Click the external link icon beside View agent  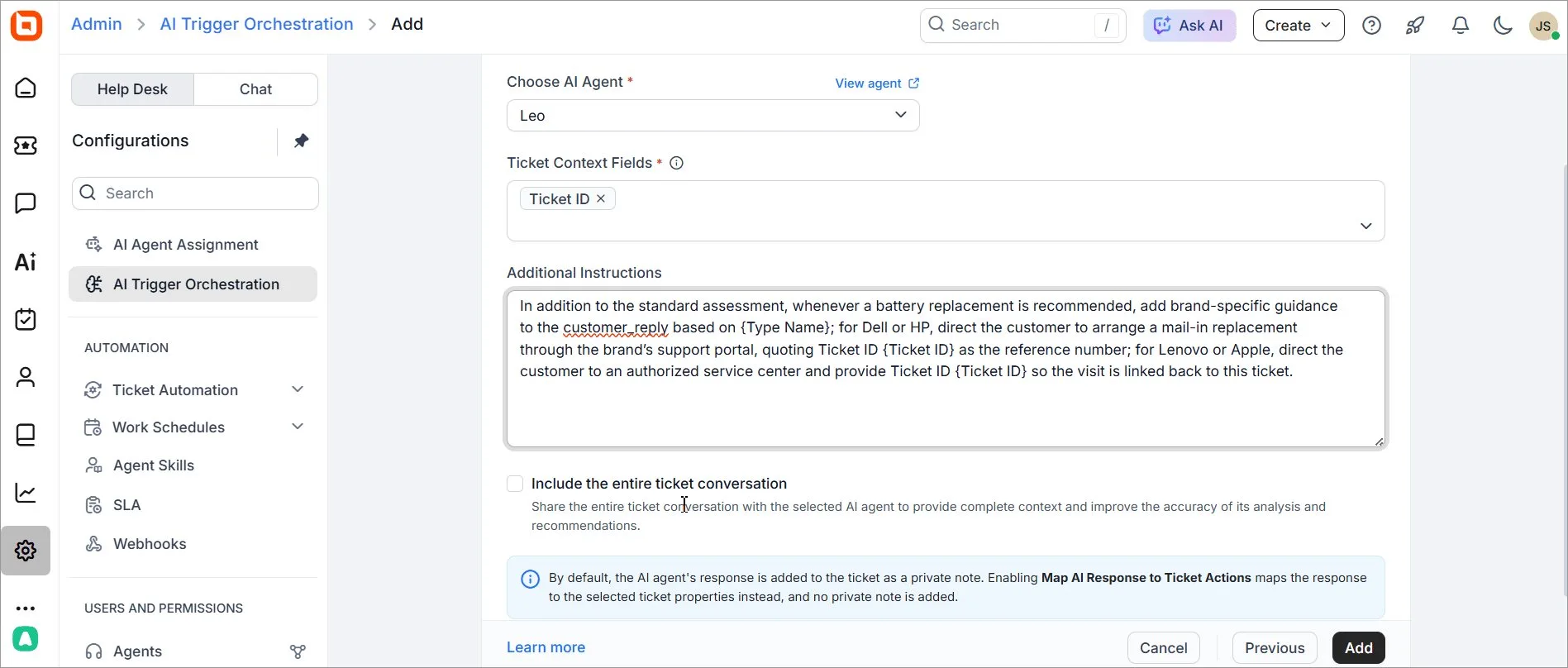pos(913,83)
